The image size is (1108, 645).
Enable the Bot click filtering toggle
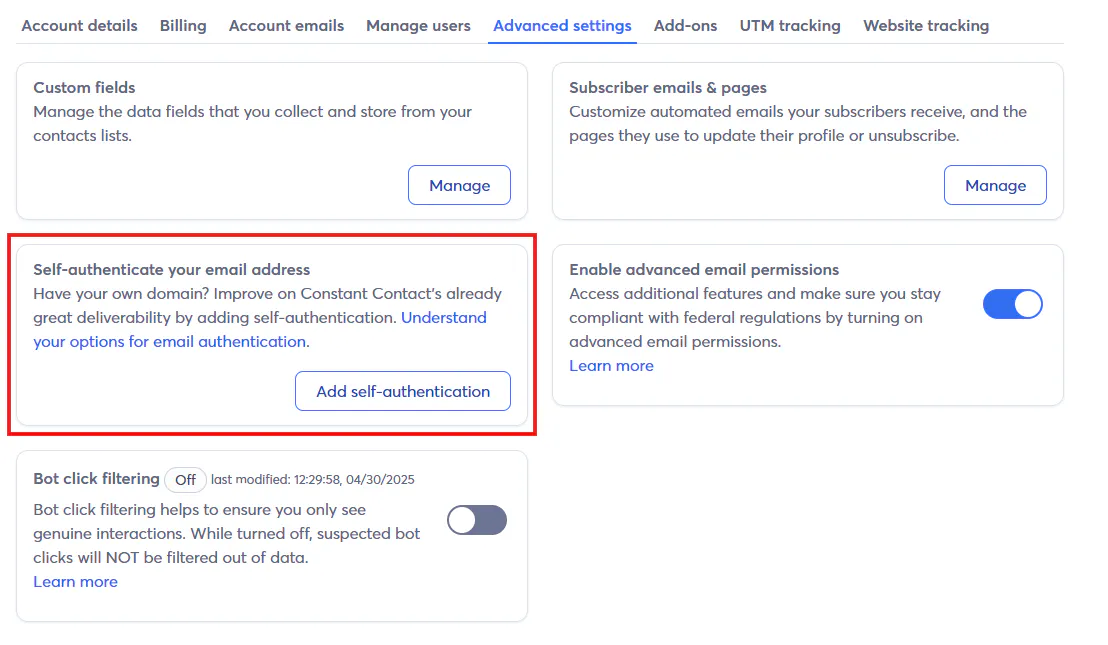point(477,520)
